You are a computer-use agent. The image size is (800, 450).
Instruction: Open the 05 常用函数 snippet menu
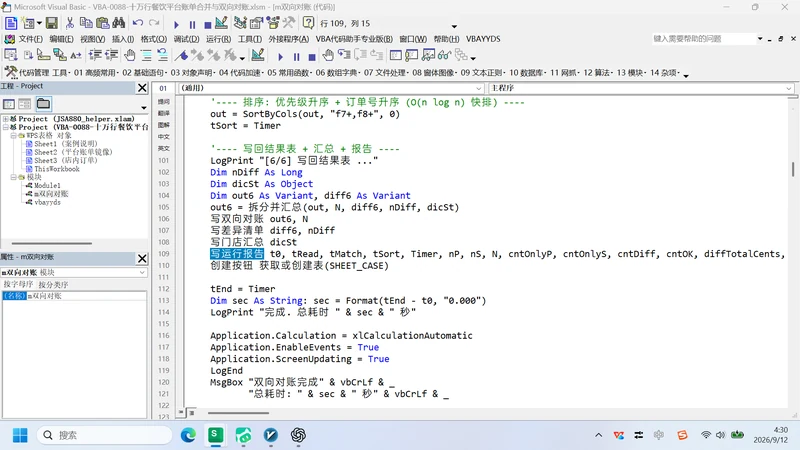288,73
